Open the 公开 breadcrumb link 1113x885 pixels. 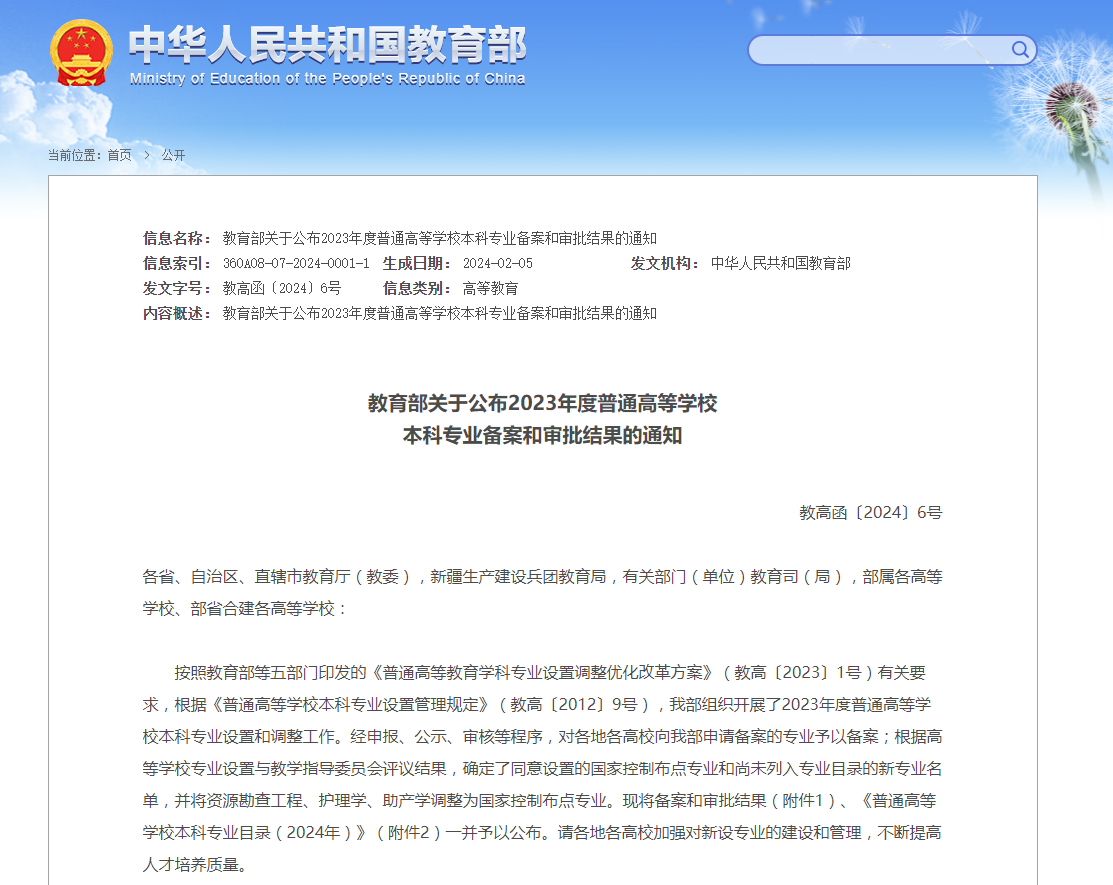173,155
